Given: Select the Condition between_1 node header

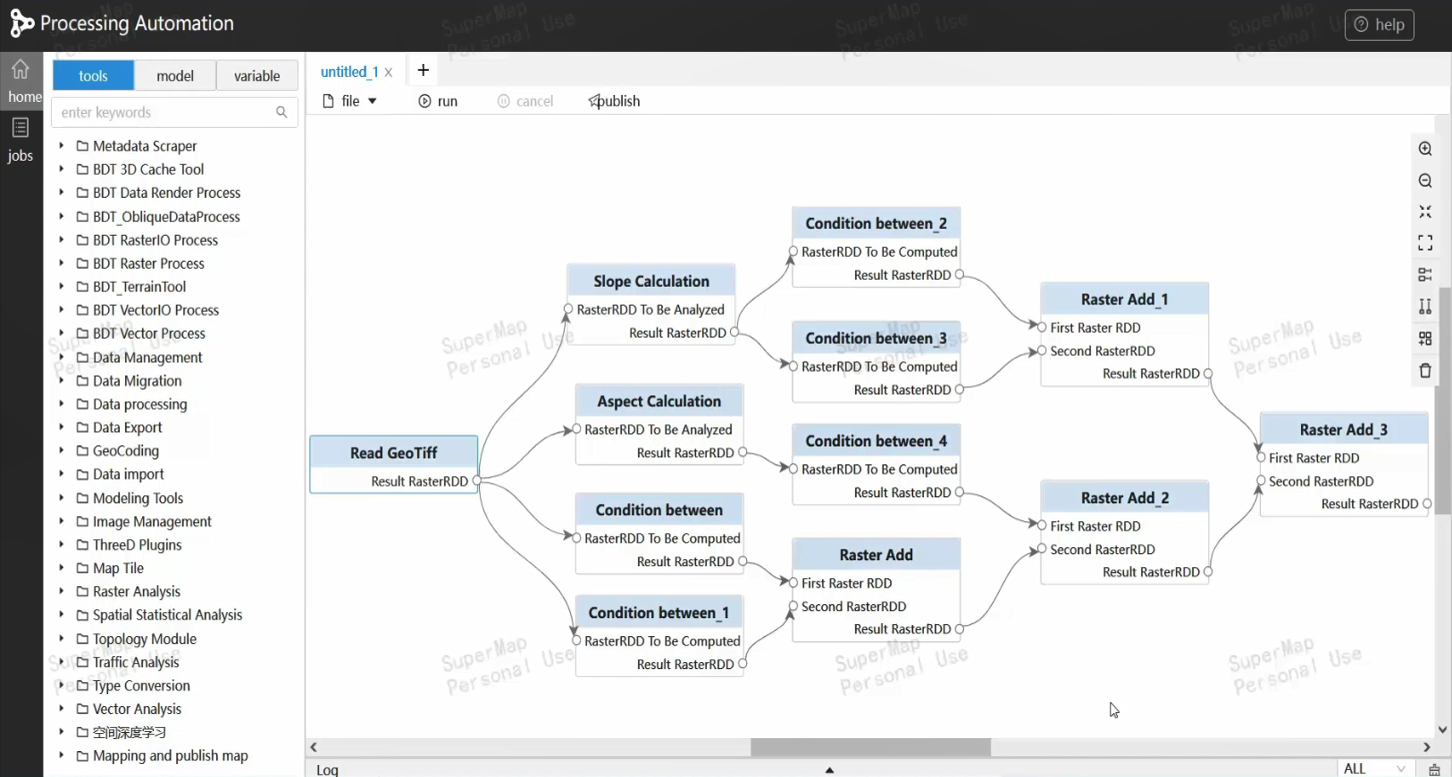Looking at the screenshot, I should (659, 613).
